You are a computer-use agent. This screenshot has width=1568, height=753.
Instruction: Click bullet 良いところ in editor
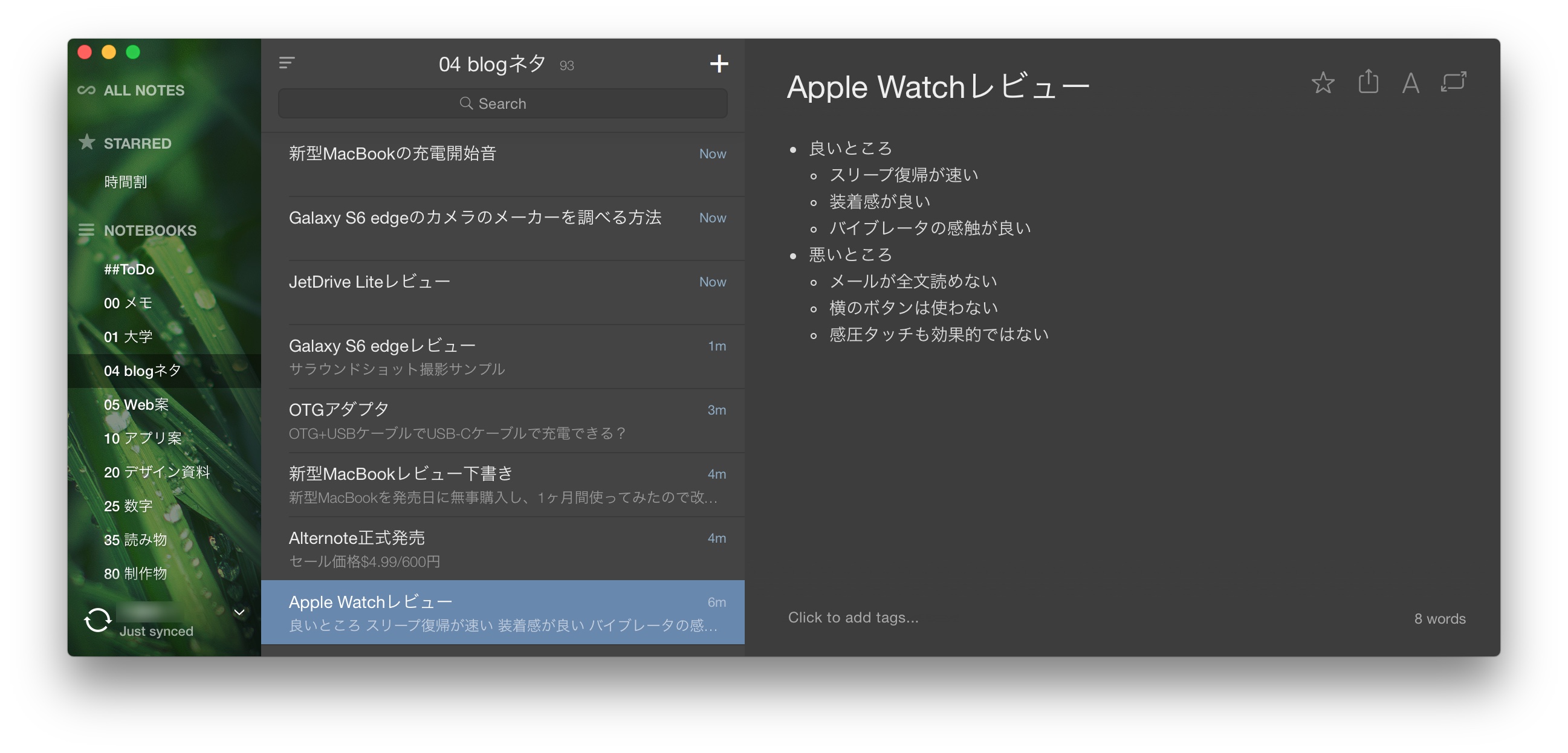click(x=850, y=148)
